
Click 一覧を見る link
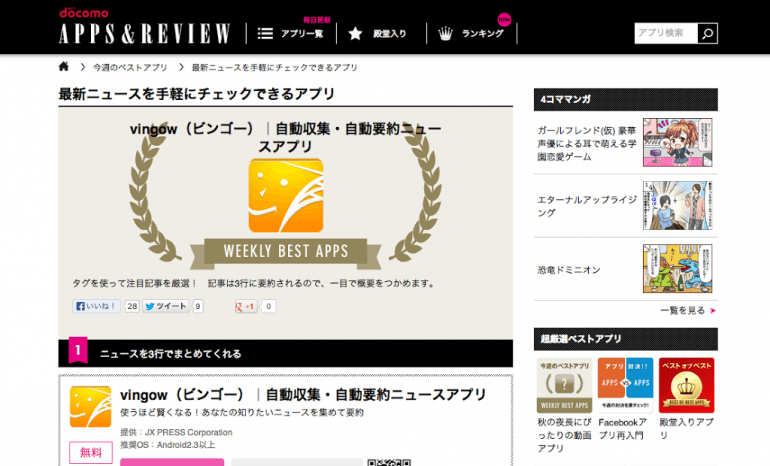point(683,310)
